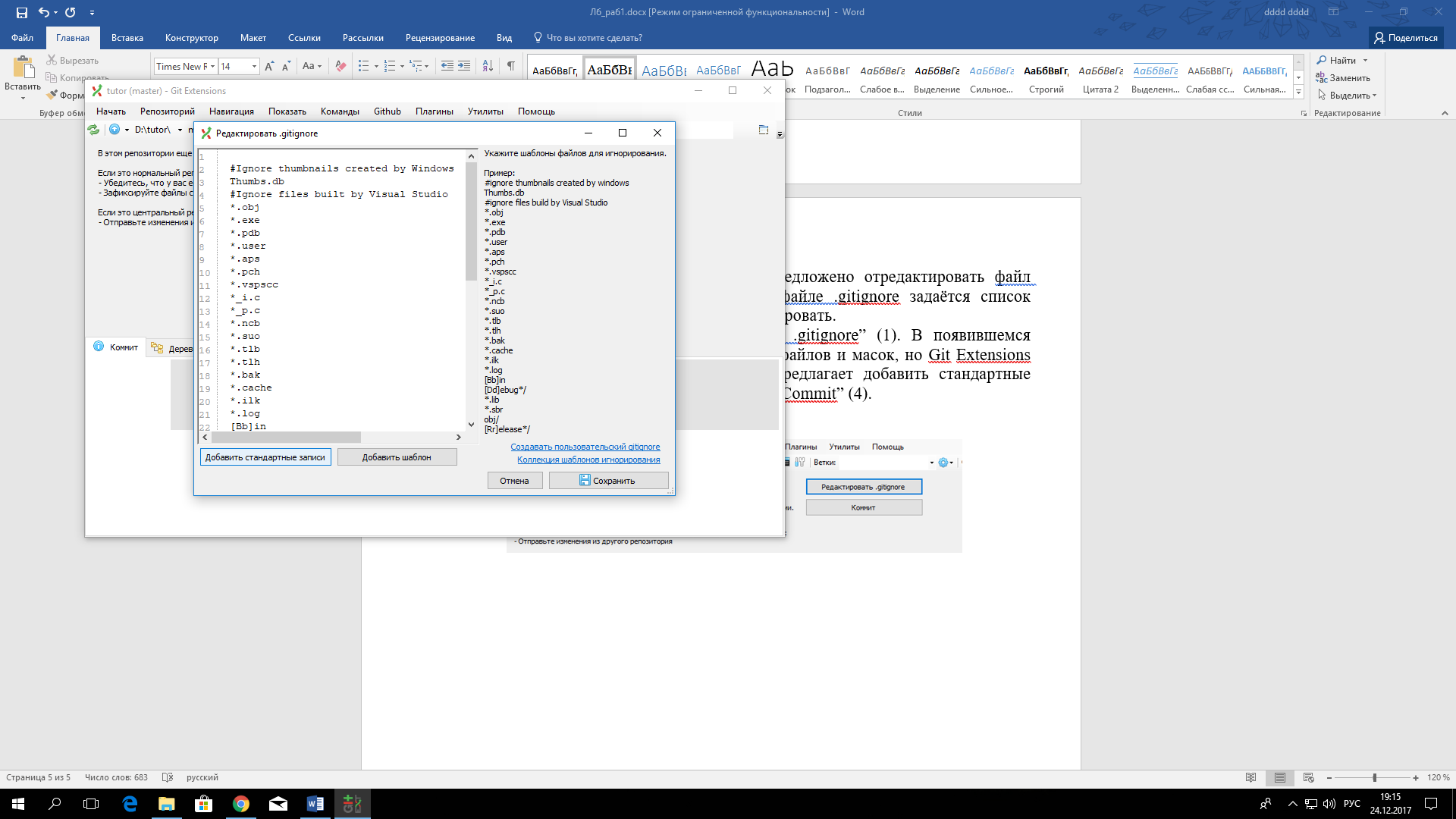The width and height of the screenshot is (1456, 819).
Task: Open Windows Start menu
Action: [x=18, y=804]
